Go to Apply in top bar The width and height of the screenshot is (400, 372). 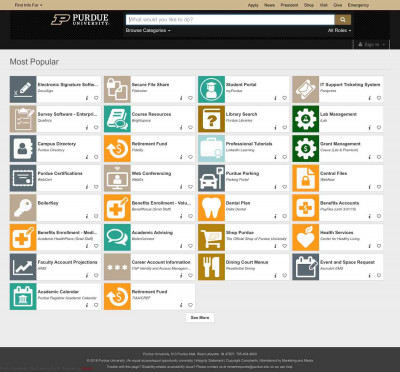pyautogui.click(x=253, y=5)
